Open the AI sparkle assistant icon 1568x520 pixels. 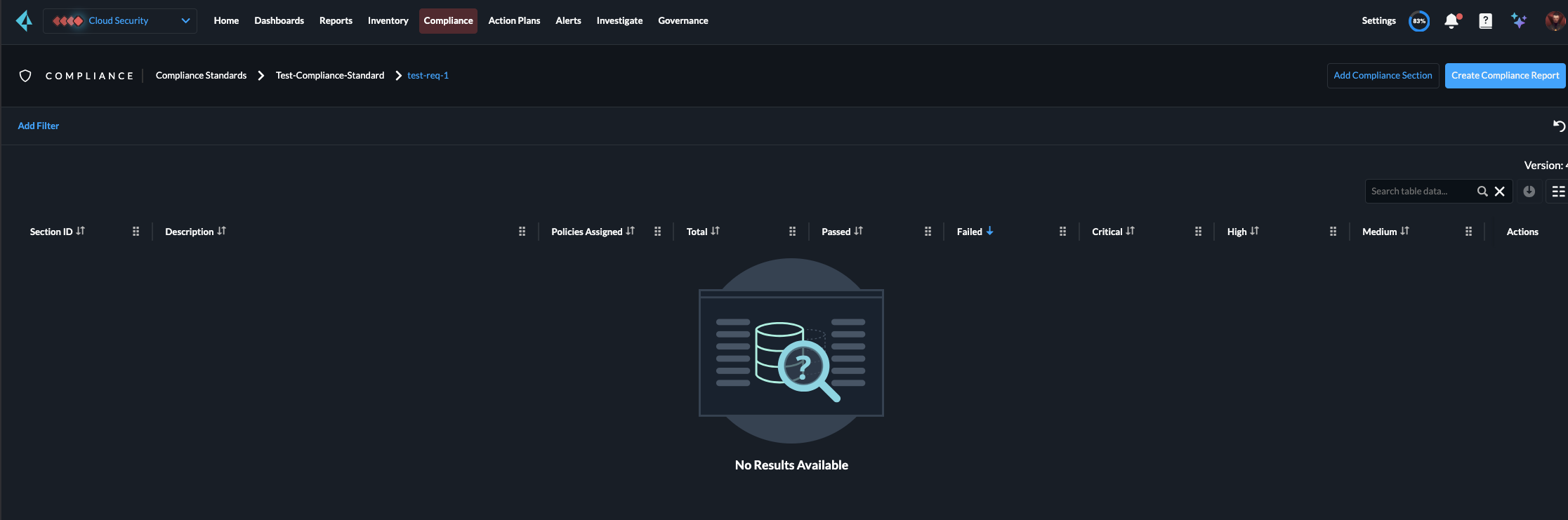(1519, 21)
